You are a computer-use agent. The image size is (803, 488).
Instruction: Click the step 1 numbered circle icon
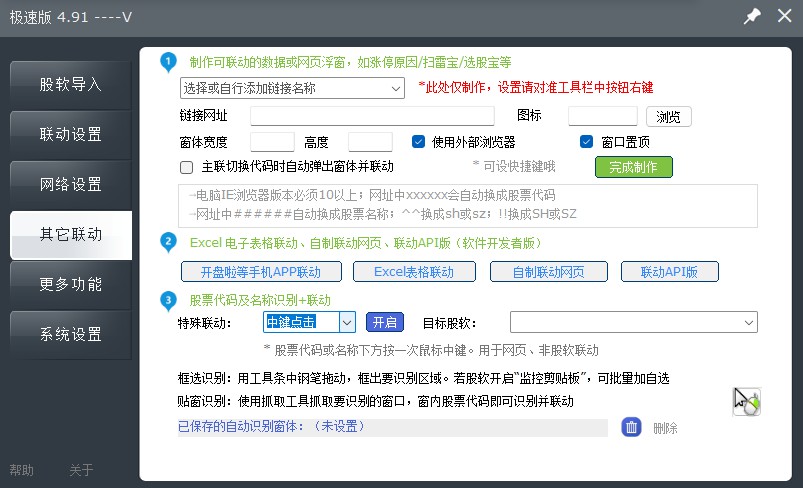click(x=168, y=62)
